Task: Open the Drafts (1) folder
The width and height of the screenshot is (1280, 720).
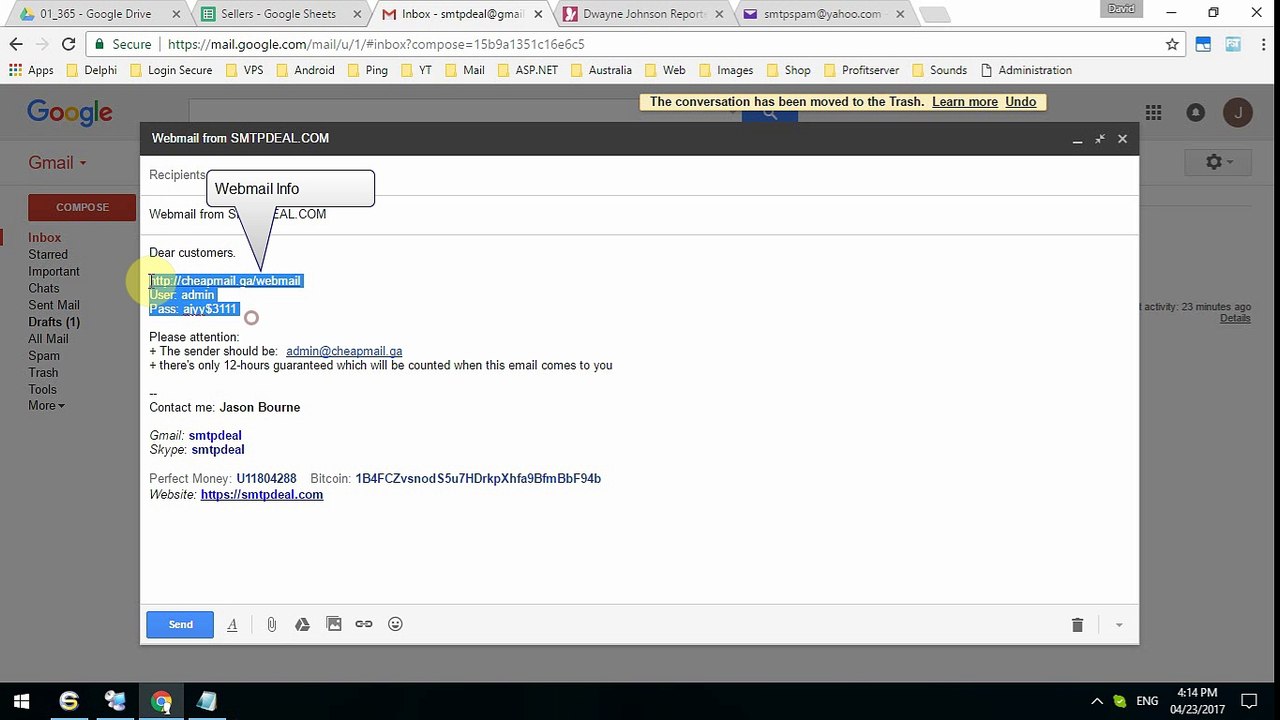Action: pos(54,322)
